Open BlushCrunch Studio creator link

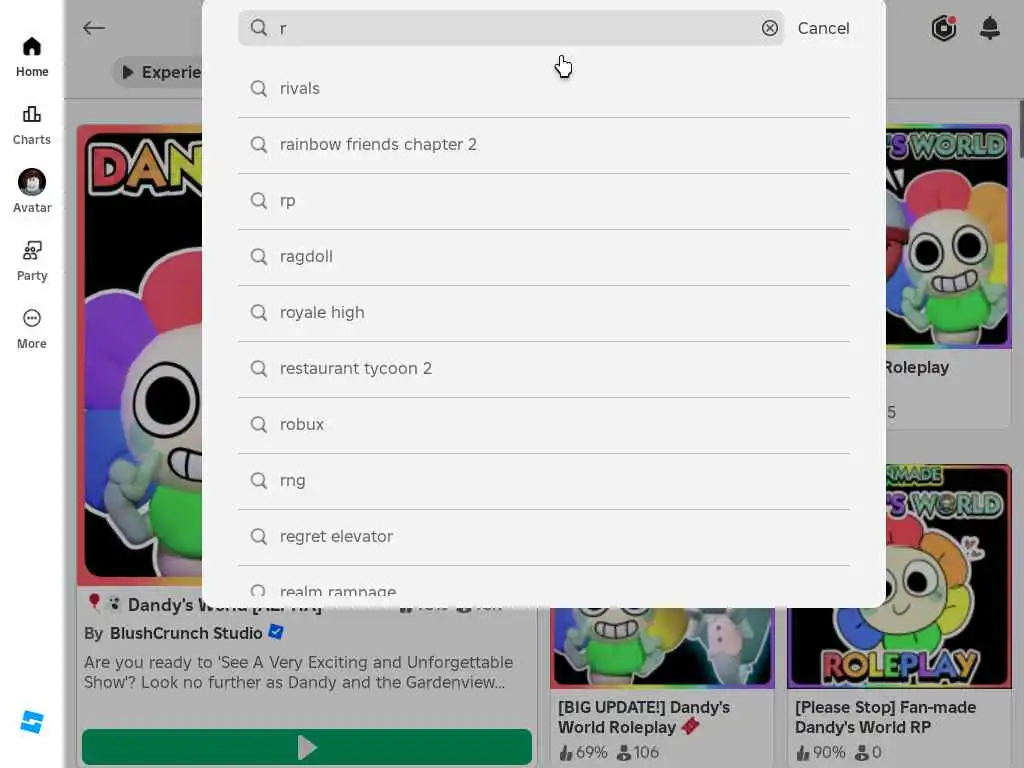[185, 633]
